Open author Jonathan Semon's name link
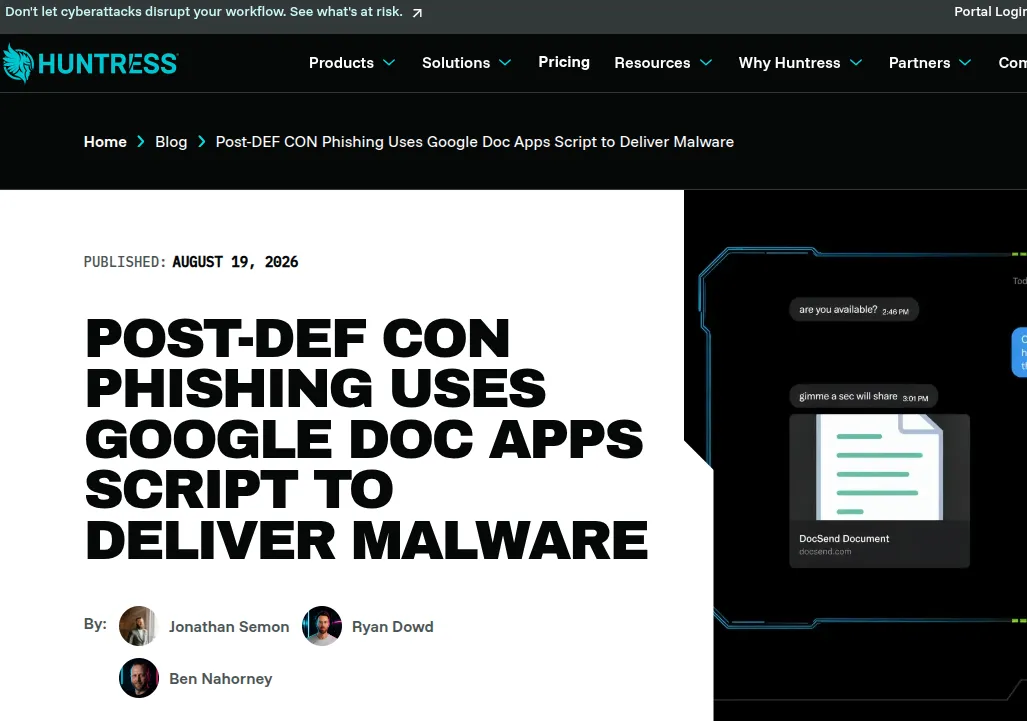This screenshot has height=721, width=1027. pyautogui.click(x=229, y=627)
